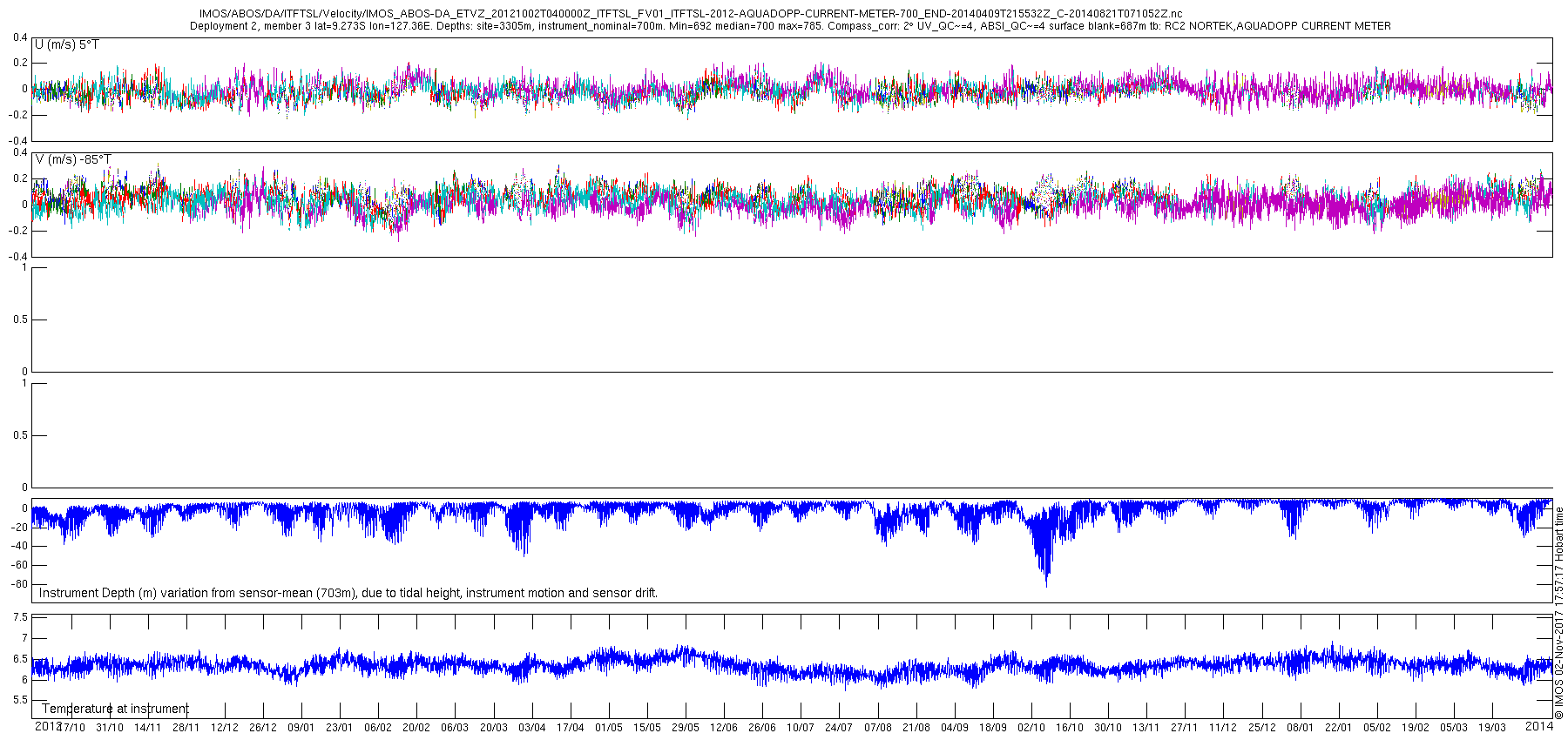Click the '0.4' tick on the U velocity axis
1568x740 pixels.
[21, 37]
